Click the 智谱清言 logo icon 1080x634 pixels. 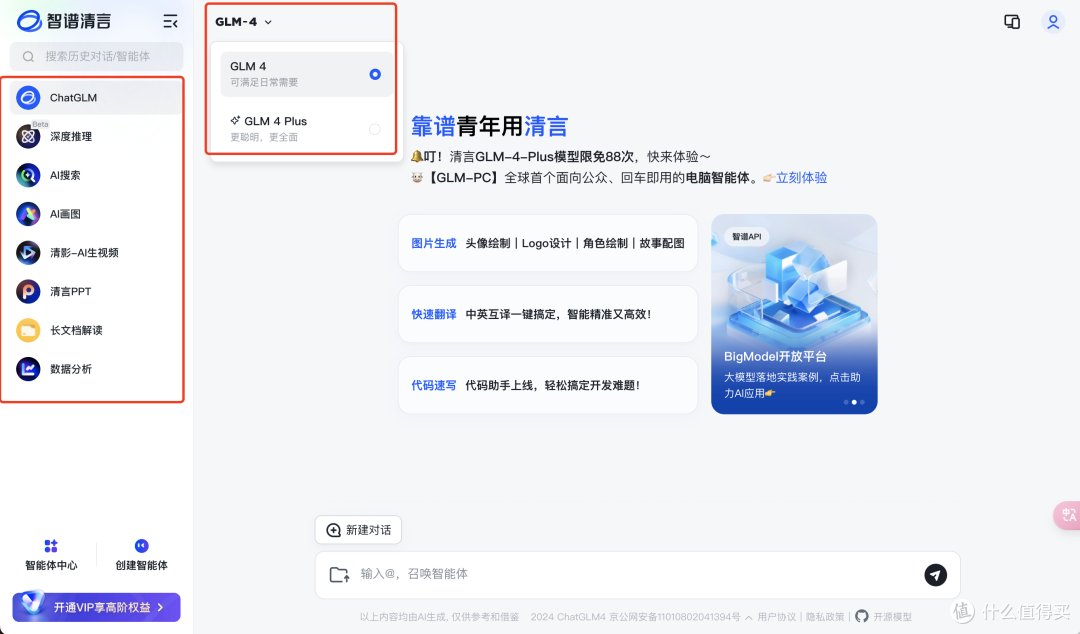pos(29,21)
